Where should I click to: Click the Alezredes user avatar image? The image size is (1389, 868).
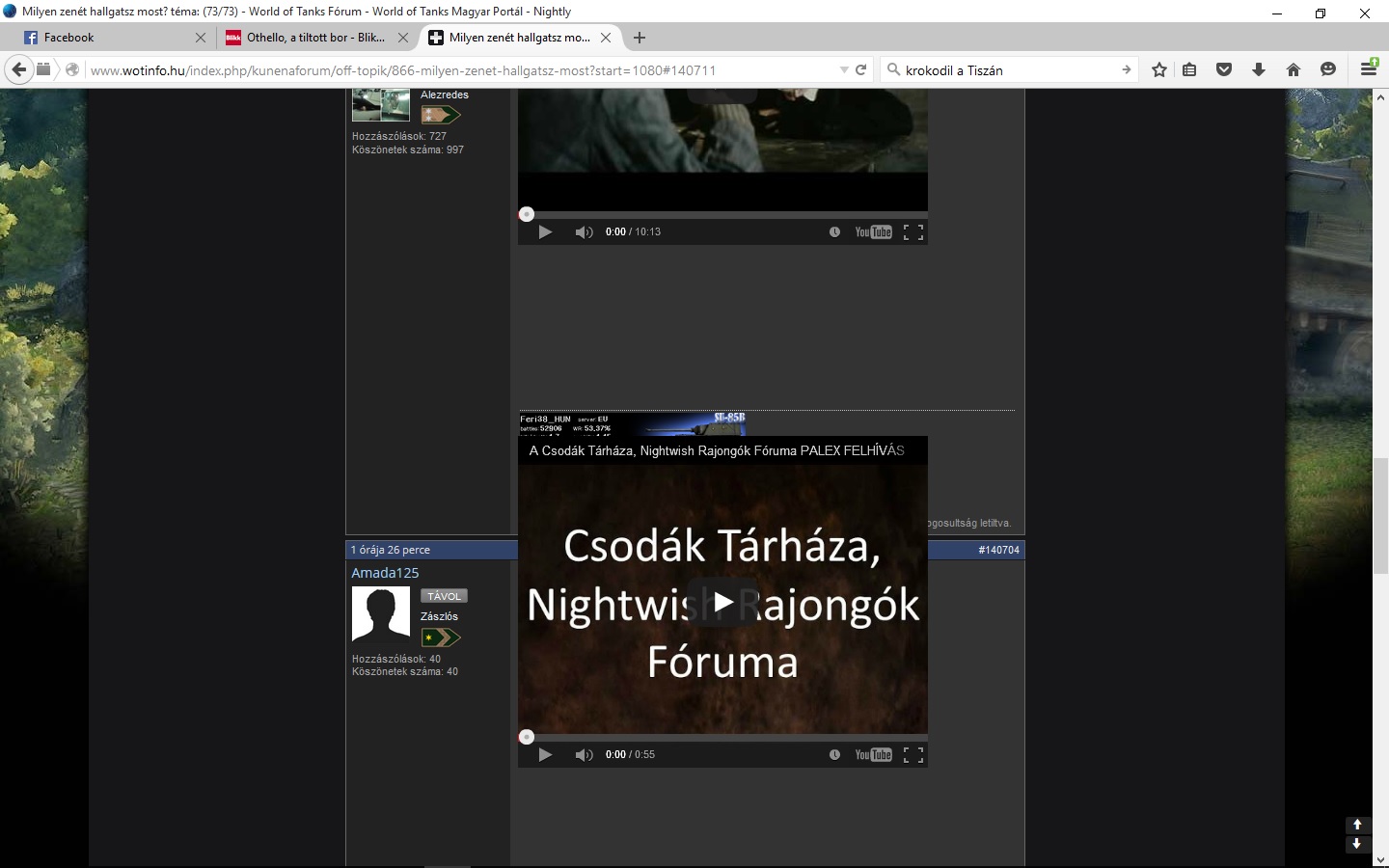coord(381,104)
